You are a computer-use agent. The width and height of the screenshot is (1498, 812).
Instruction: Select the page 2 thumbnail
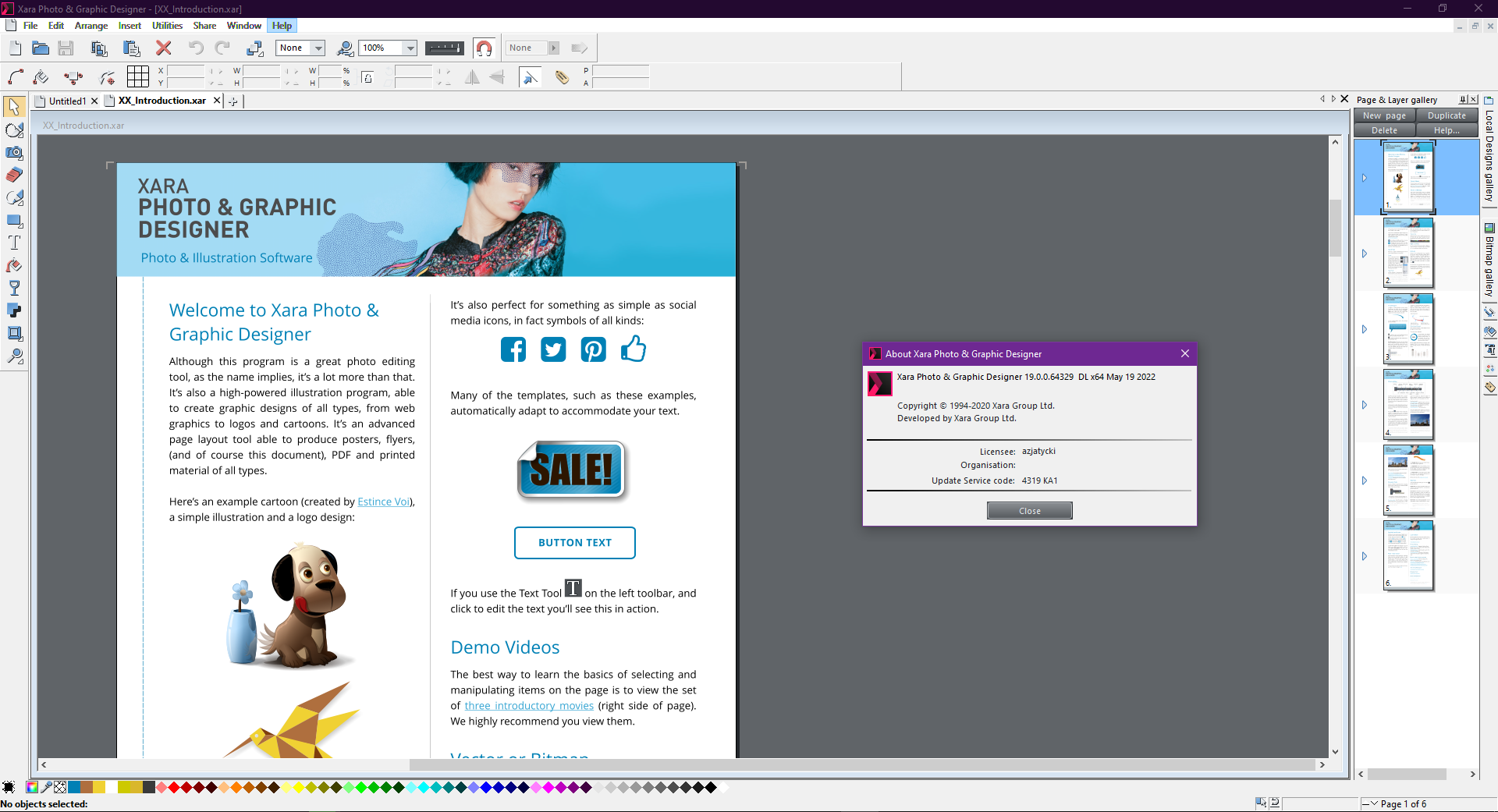[x=1409, y=253]
